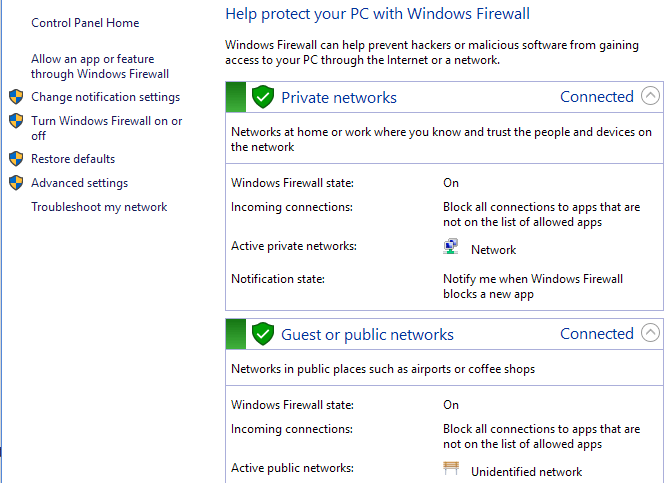Click the green checkmark shield for Private networks
Image resolution: width=672 pixels, height=483 pixels.
pyautogui.click(x=263, y=97)
